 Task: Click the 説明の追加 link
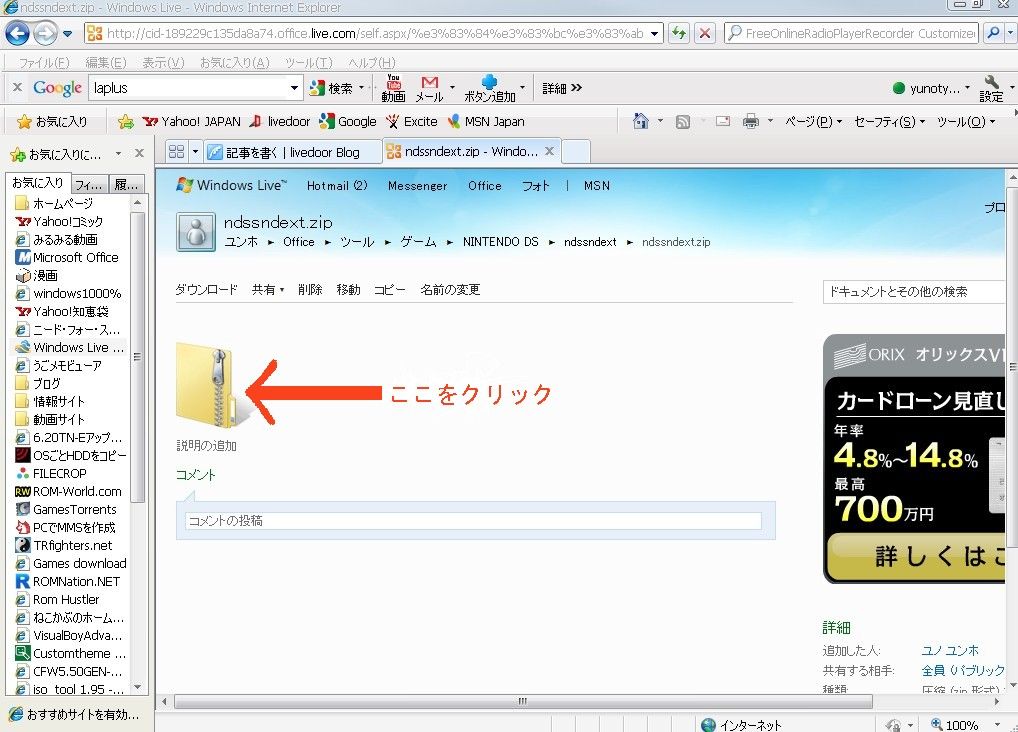(206, 446)
